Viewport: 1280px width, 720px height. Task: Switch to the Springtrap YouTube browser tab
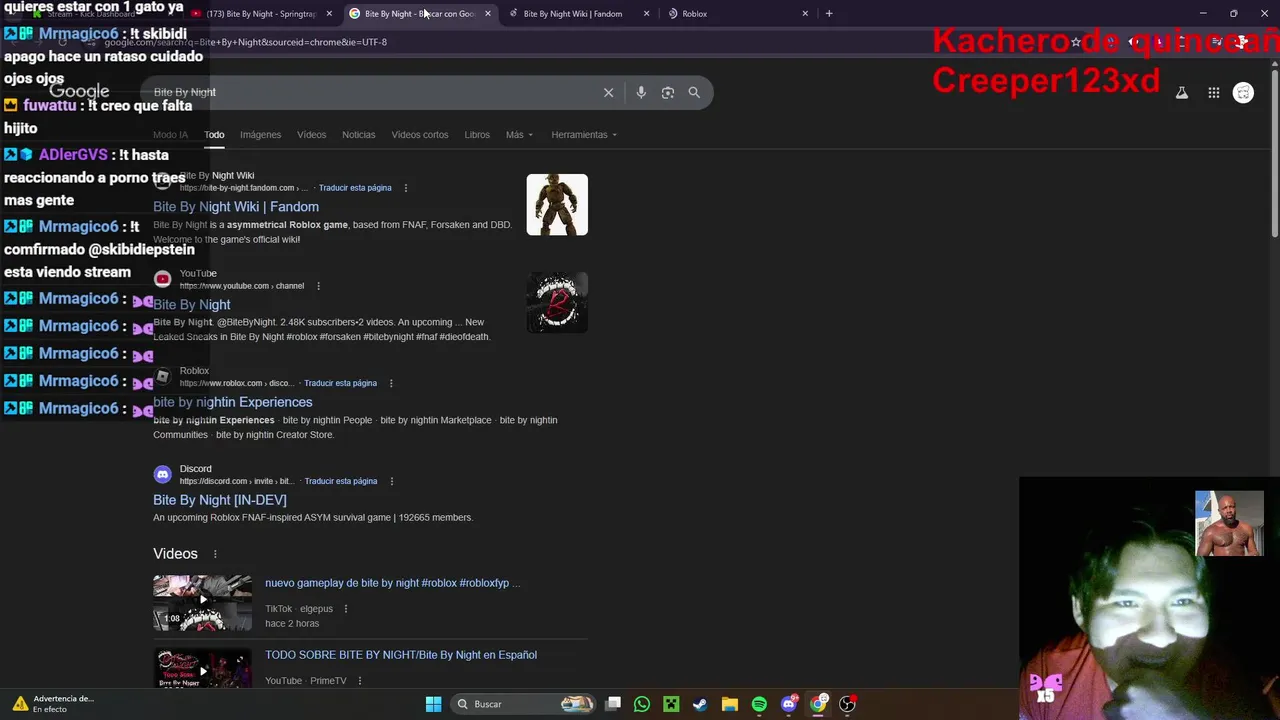pos(261,14)
